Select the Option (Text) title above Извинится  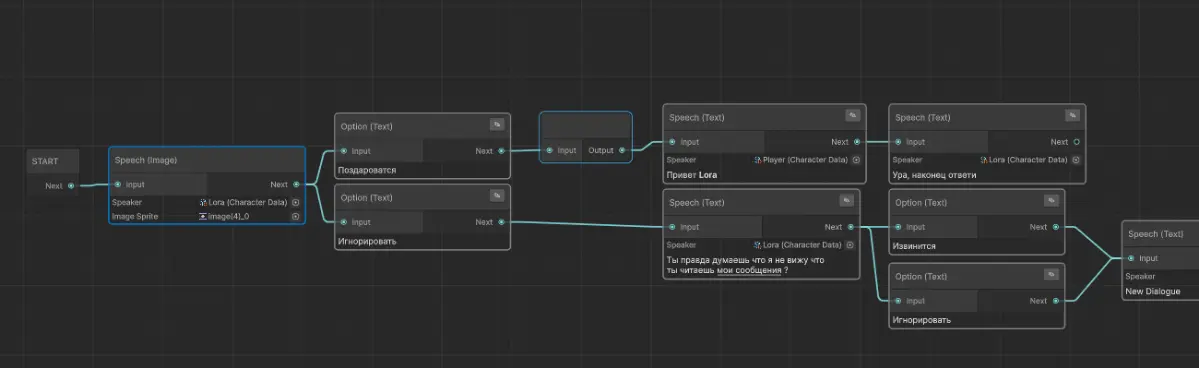tap(921, 203)
